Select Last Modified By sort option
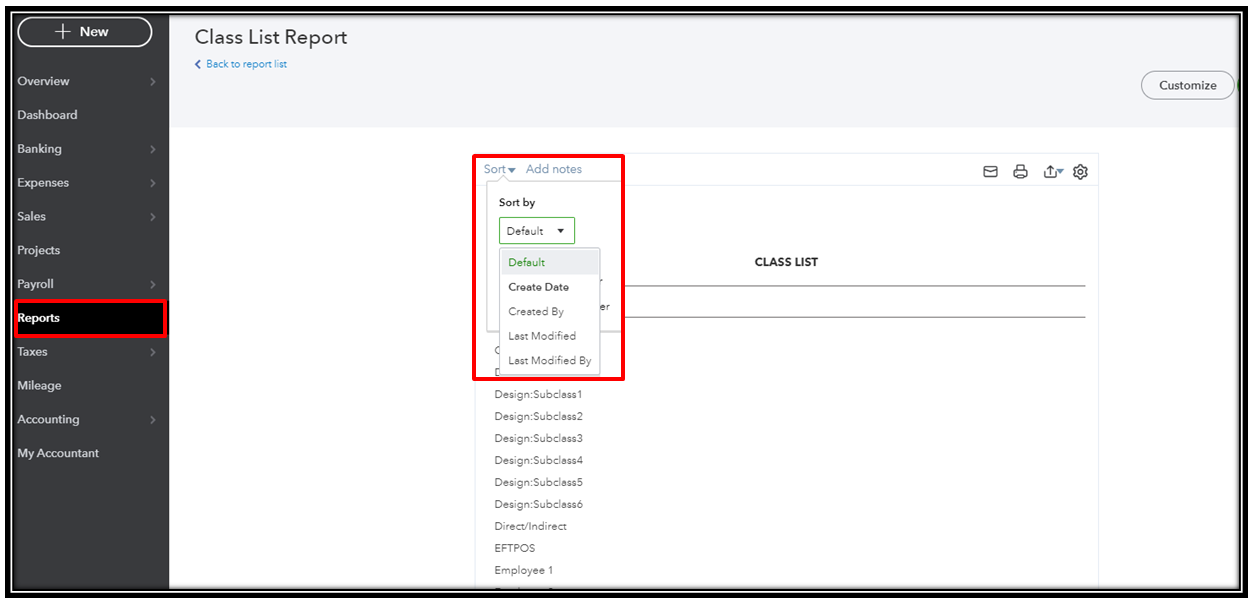The width and height of the screenshot is (1256, 607). (549, 360)
